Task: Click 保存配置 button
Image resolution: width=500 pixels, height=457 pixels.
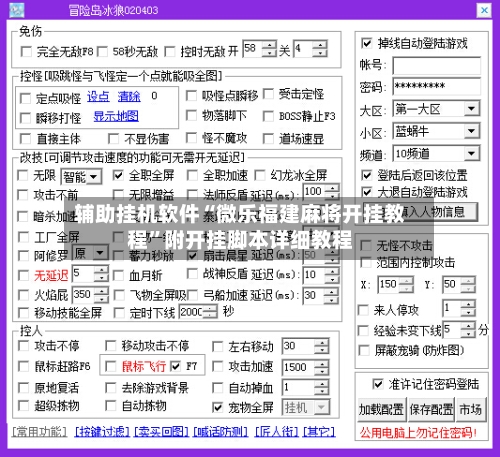Action: click(x=431, y=409)
